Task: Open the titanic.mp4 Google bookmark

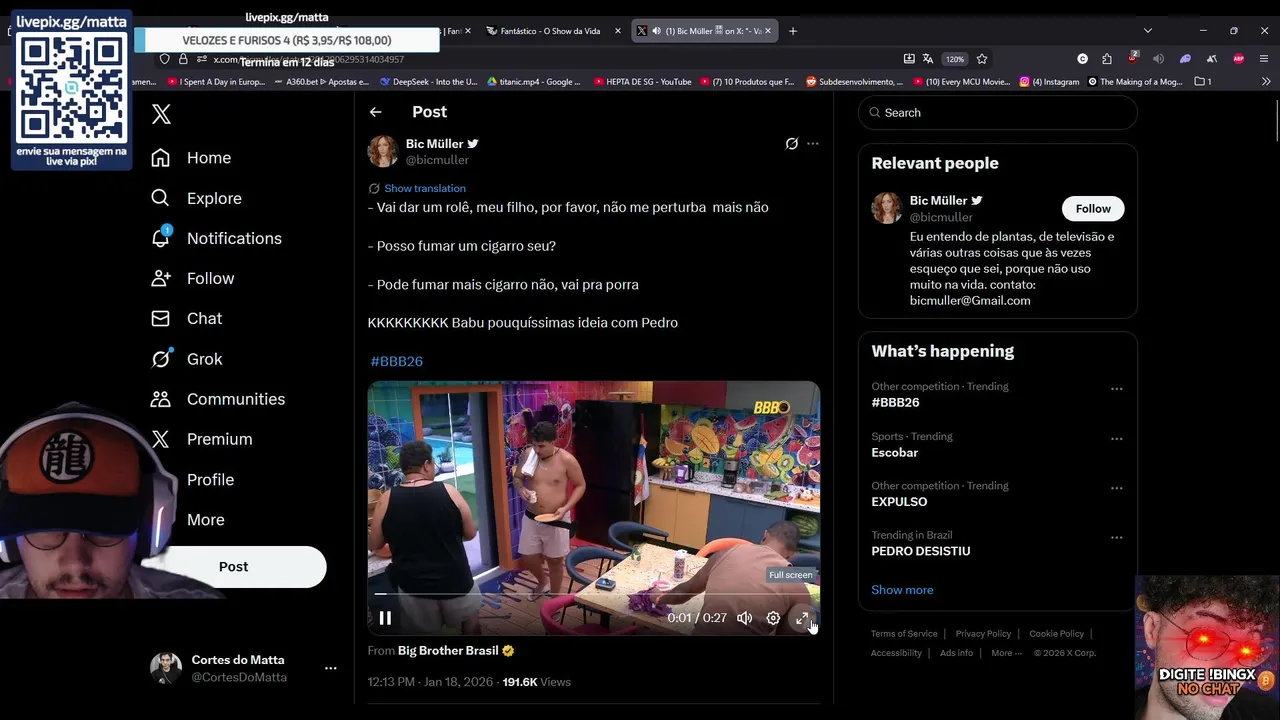Action: [533, 82]
